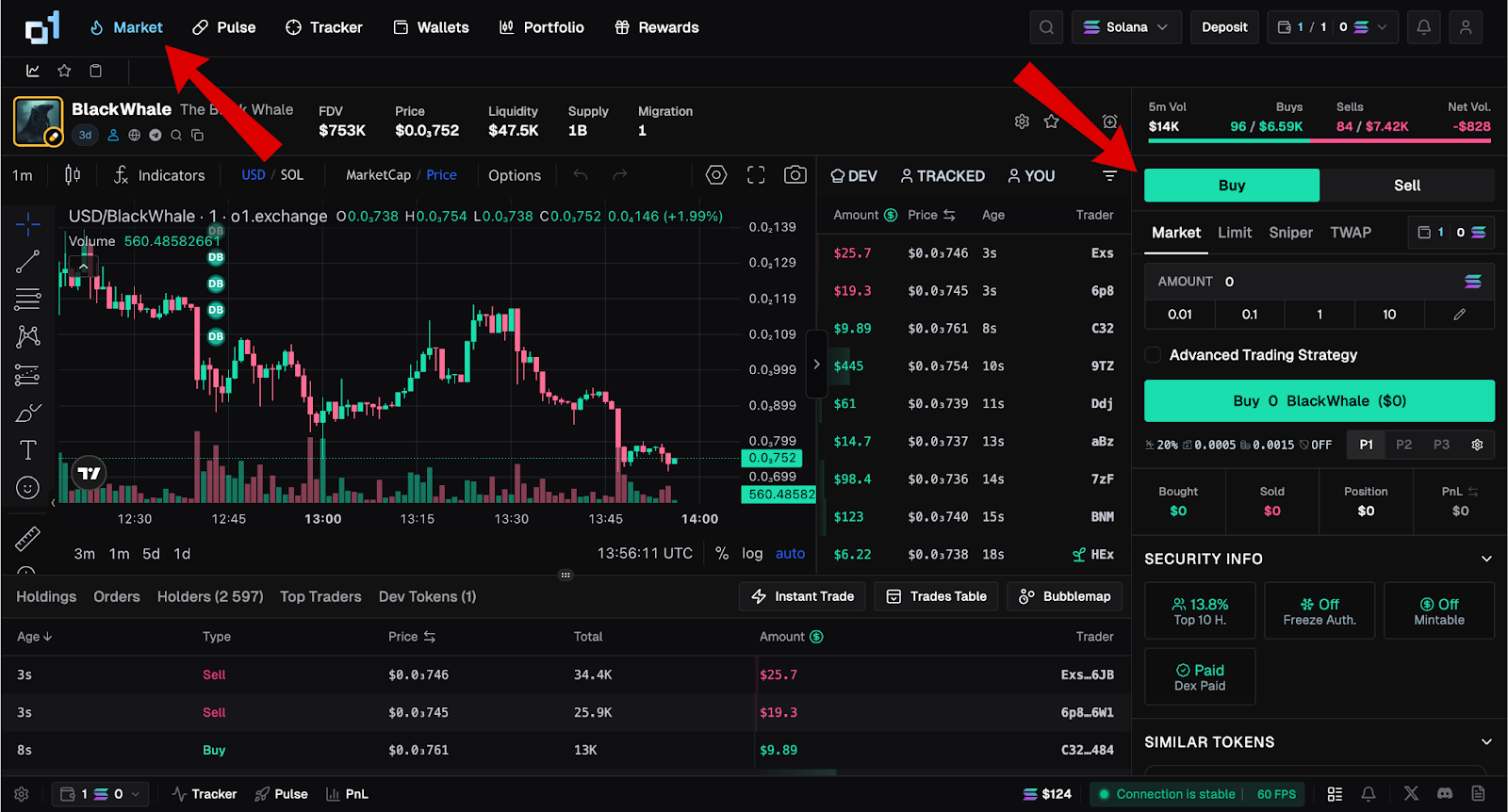Open the token settings gear icon
Image resolution: width=1508 pixels, height=812 pixels.
[x=1022, y=122]
